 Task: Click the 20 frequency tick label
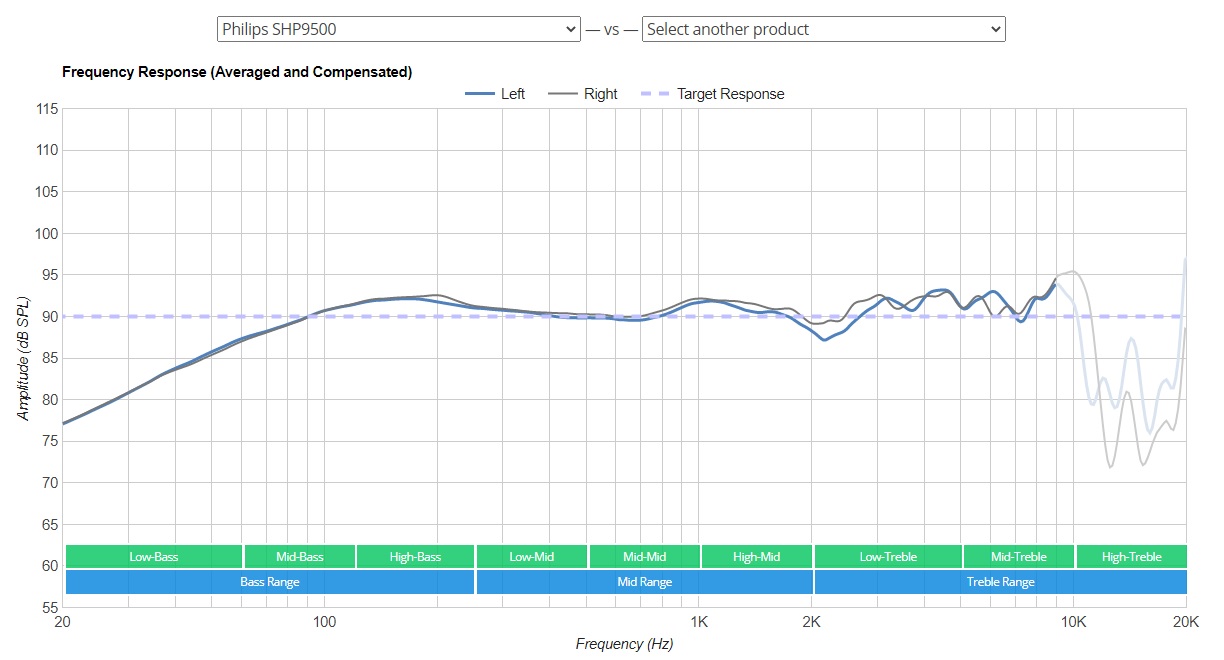coord(62,621)
